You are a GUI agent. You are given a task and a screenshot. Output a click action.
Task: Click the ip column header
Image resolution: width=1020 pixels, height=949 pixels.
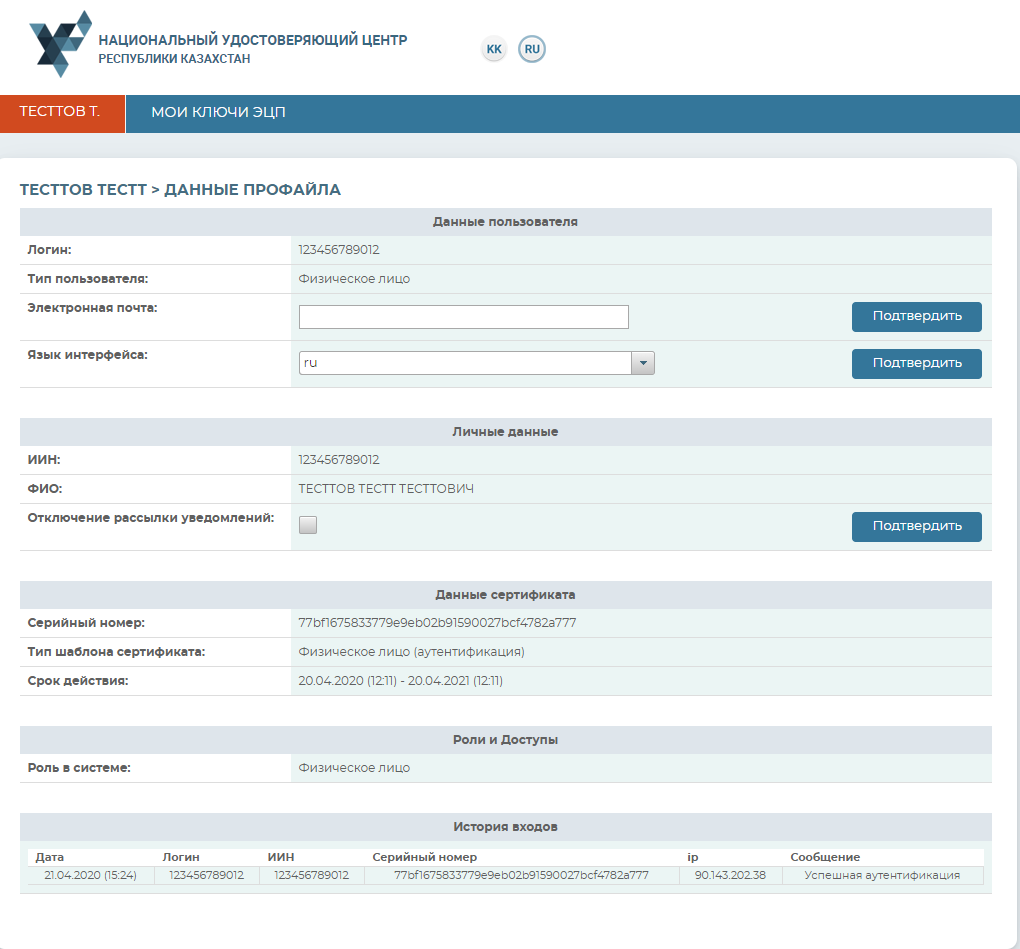coord(692,857)
